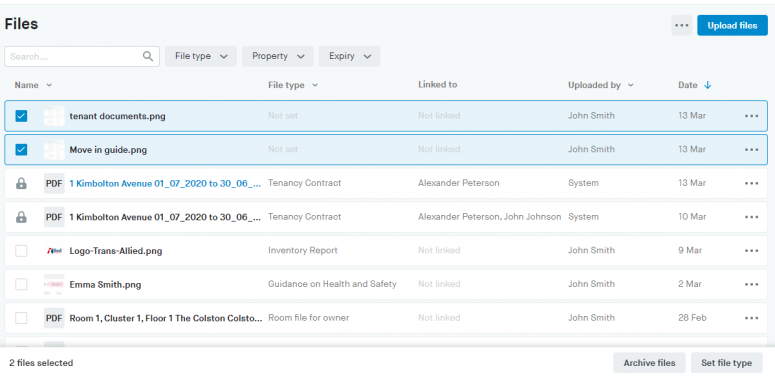
Task: Open row menu for Room 1, Cluster 1 file
Action: 751,318
